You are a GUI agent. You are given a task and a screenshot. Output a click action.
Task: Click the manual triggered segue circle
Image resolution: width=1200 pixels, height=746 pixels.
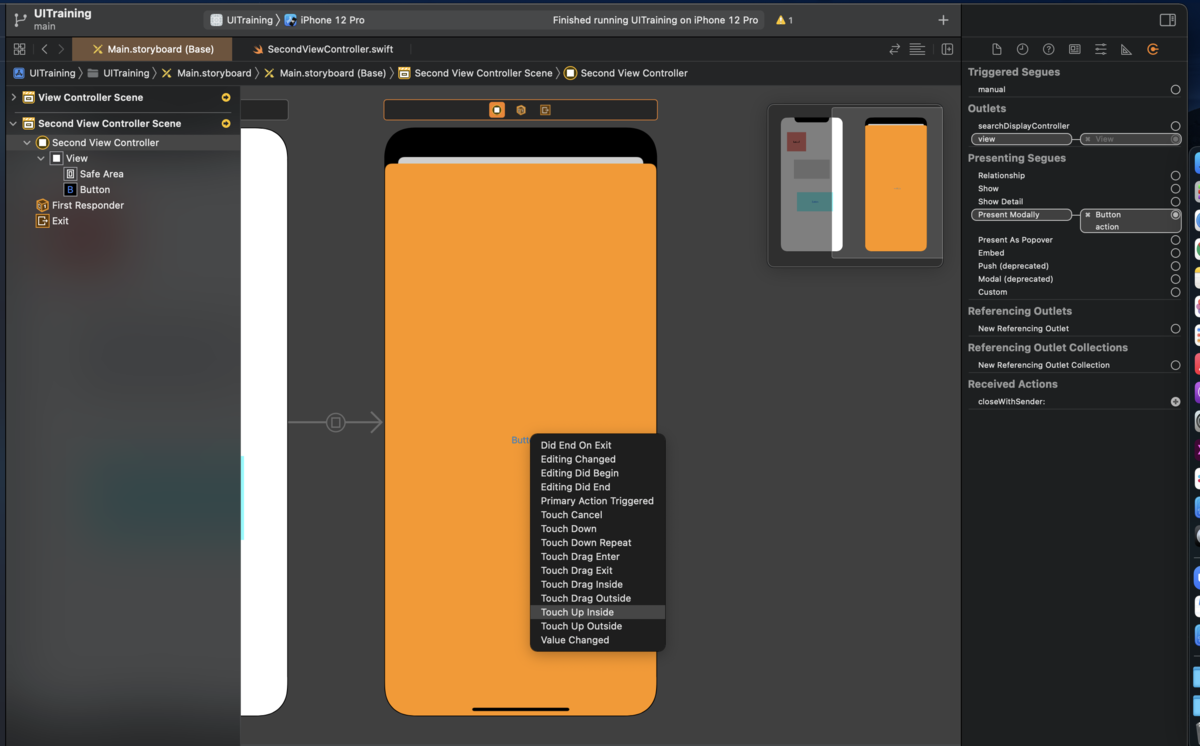pyautogui.click(x=1175, y=90)
